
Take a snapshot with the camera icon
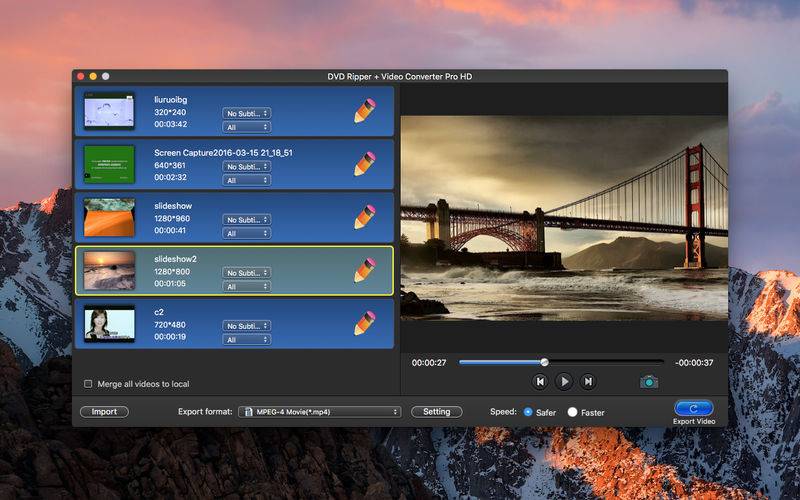(649, 382)
